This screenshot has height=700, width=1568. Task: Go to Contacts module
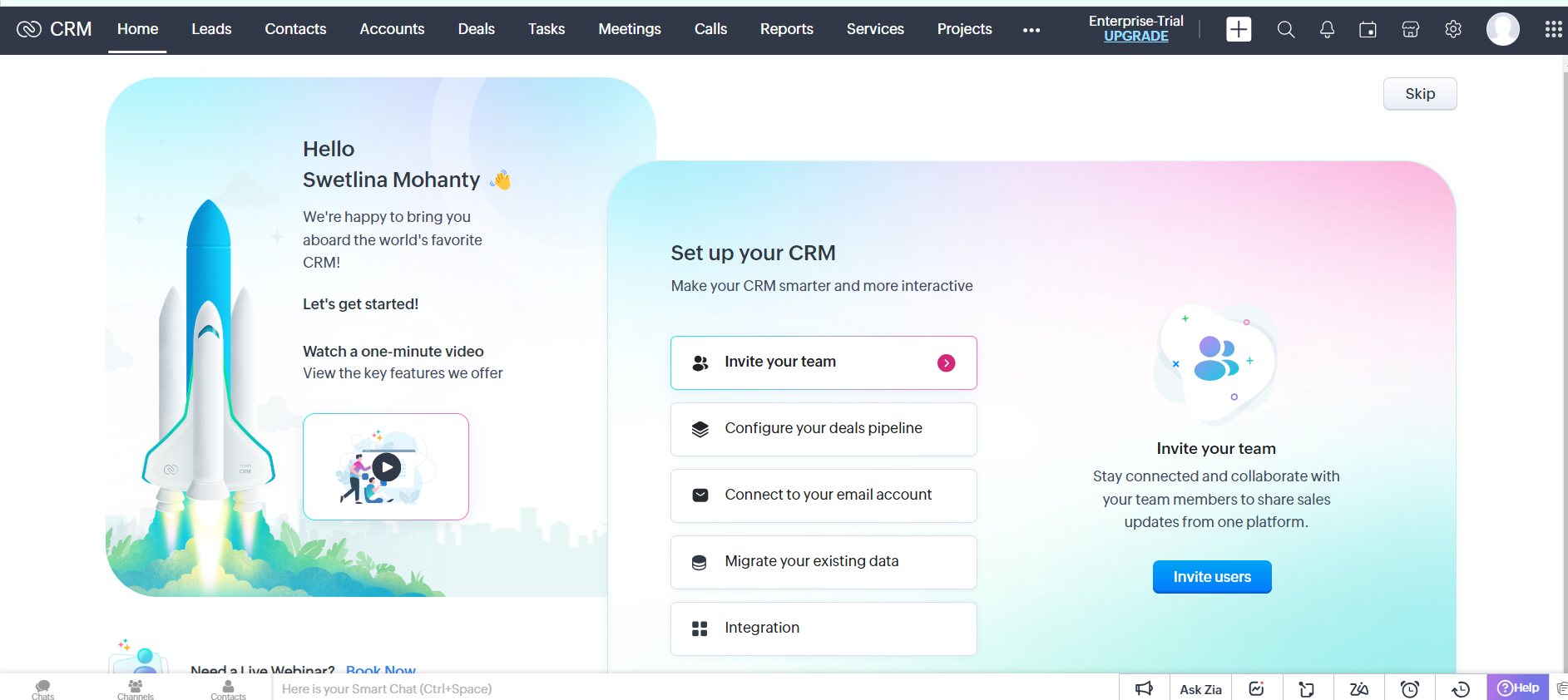click(x=295, y=29)
